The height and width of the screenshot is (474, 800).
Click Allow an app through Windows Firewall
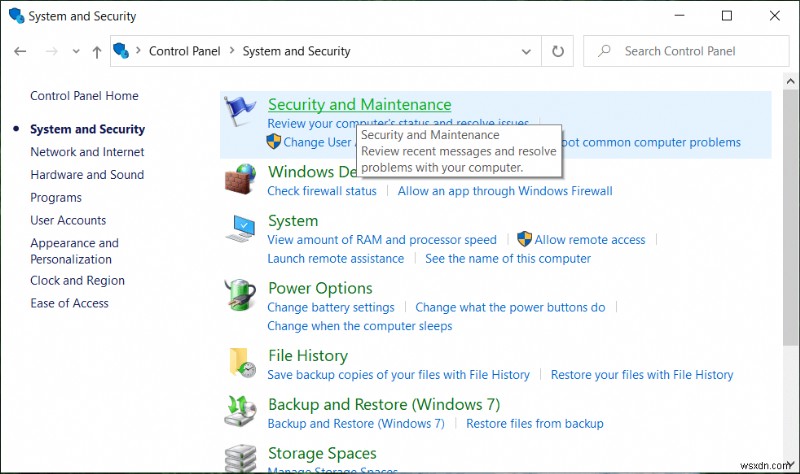tap(505, 191)
